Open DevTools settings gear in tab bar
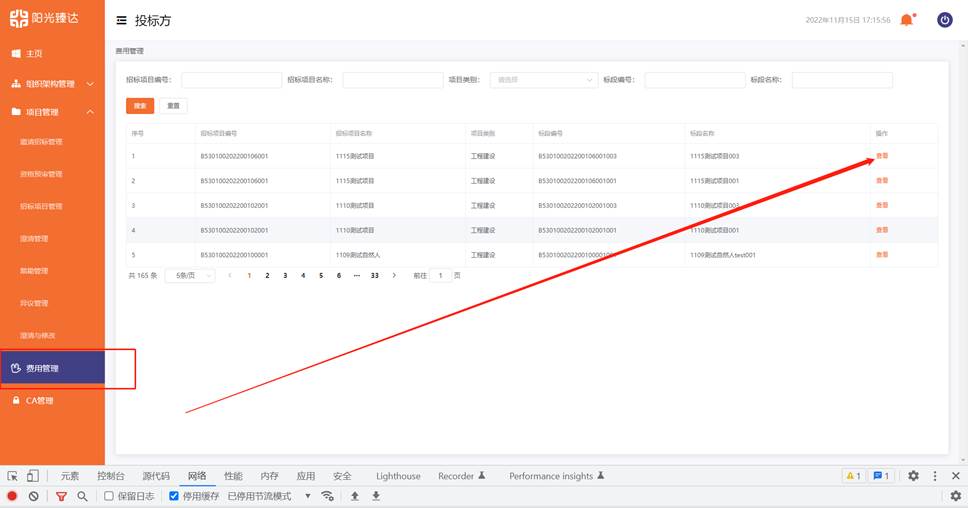Screen dimensions: 968x508 [914, 476]
